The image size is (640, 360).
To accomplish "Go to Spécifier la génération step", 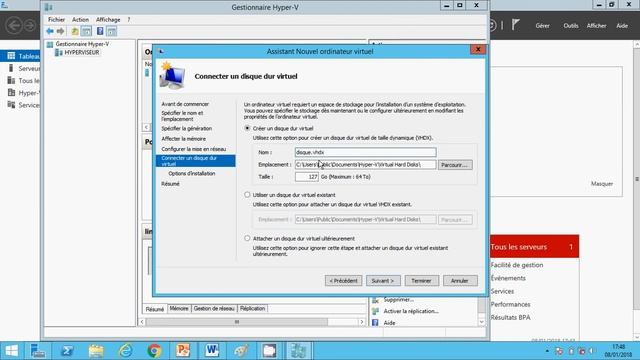I will (x=187, y=128).
